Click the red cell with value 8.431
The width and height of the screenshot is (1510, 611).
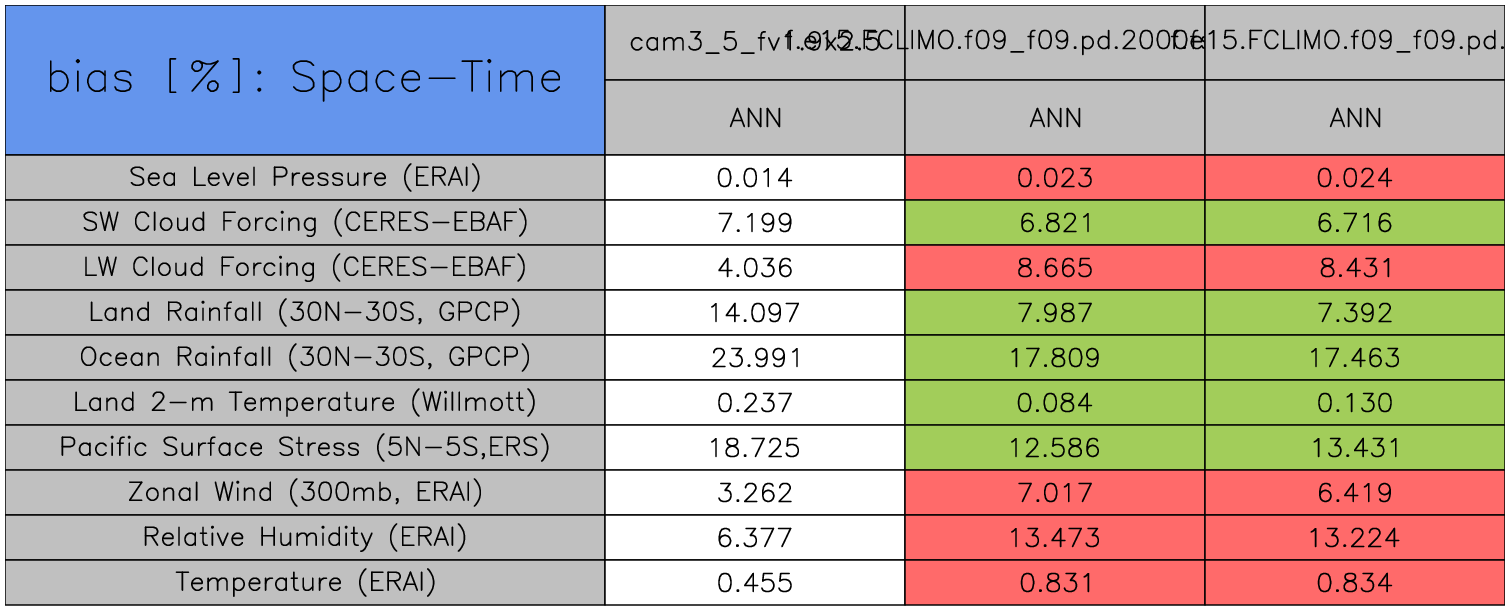(1355, 268)
